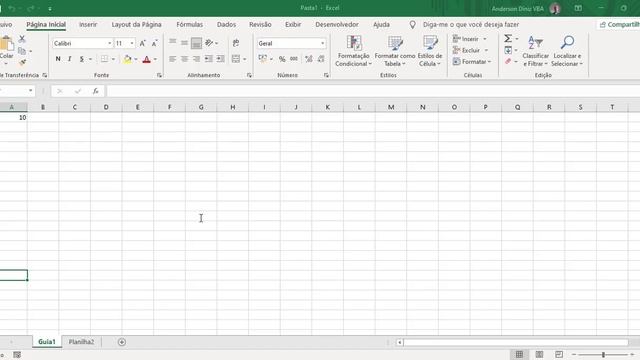Screen dimensions: 640x360
Task: Click the insert function fx icon
Action: (96, 91)
